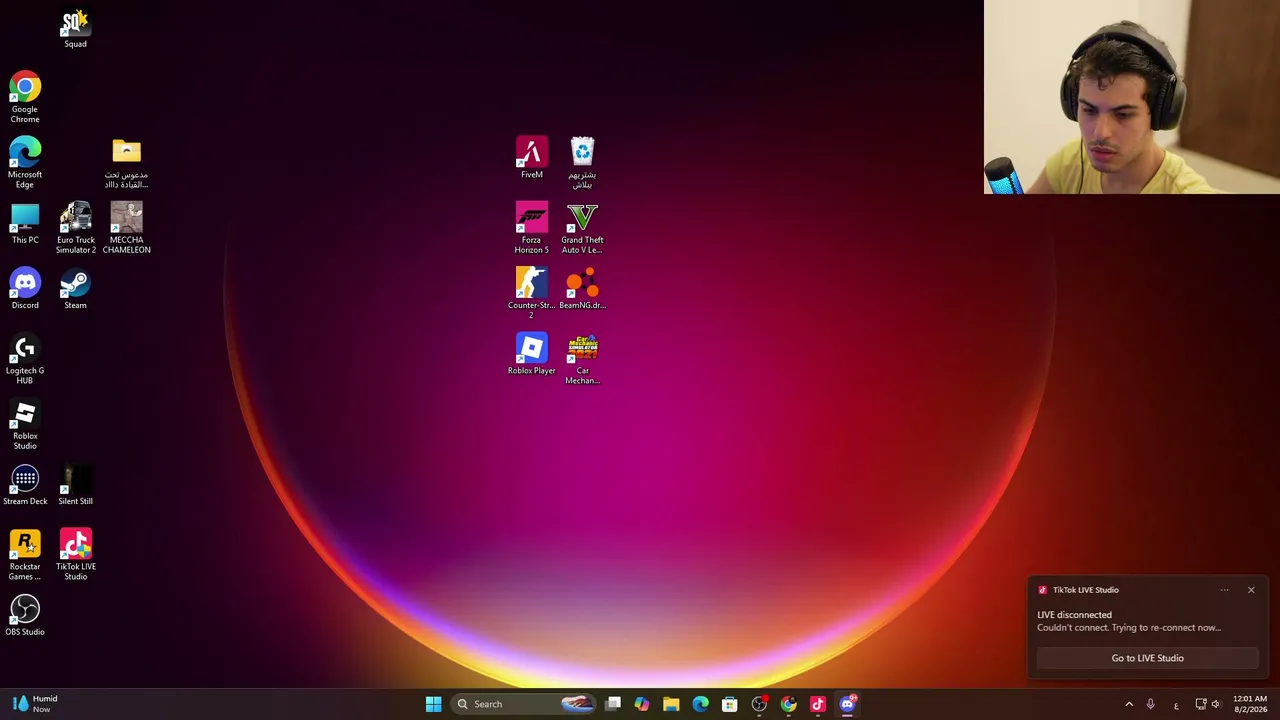Viewport: 1280px width, 720px height.
Task: Select the Recycle Bin desktop icon
Action: point(582,163)
